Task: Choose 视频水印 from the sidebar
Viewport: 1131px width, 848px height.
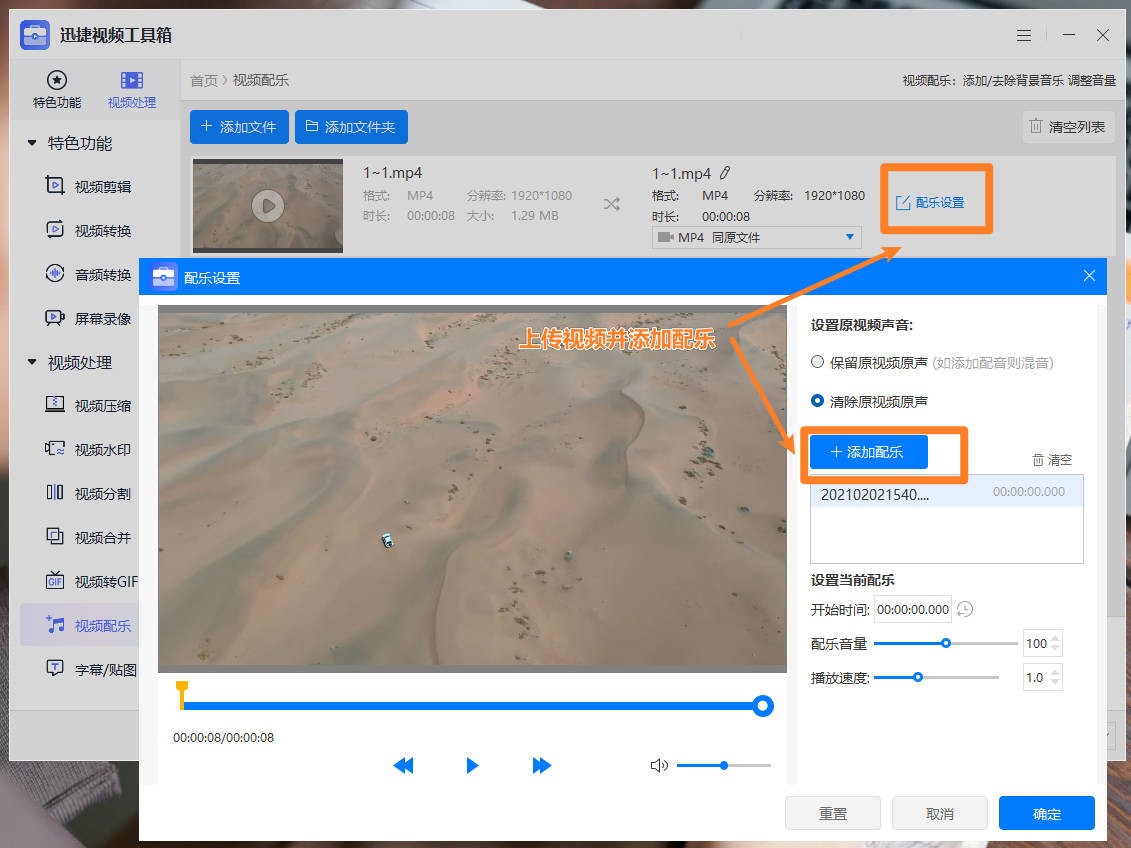Action: click(x=102, y=450)
